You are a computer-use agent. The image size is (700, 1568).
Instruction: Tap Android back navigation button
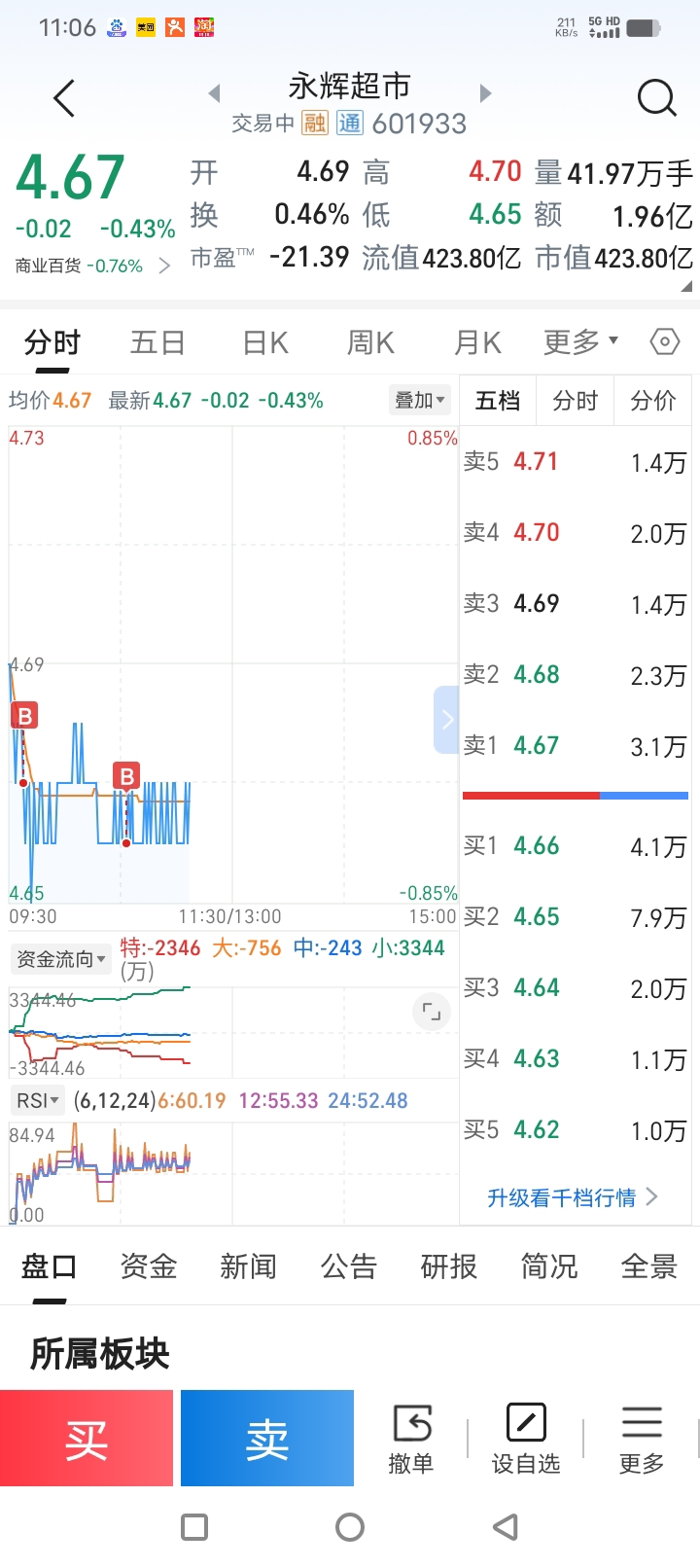click(x=506, y=1527)
